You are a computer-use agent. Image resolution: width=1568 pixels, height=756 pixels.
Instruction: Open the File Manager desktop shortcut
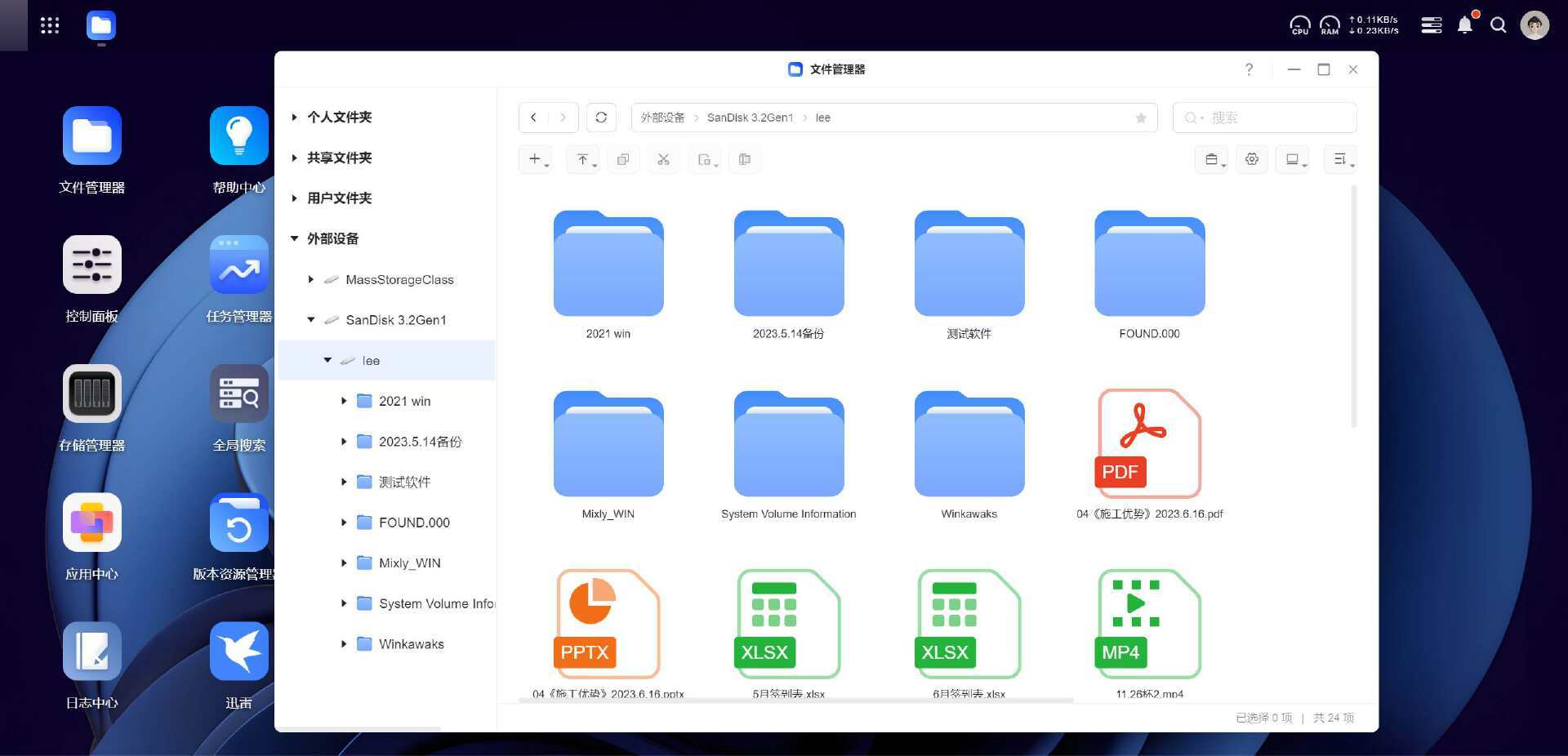[92, 136]
